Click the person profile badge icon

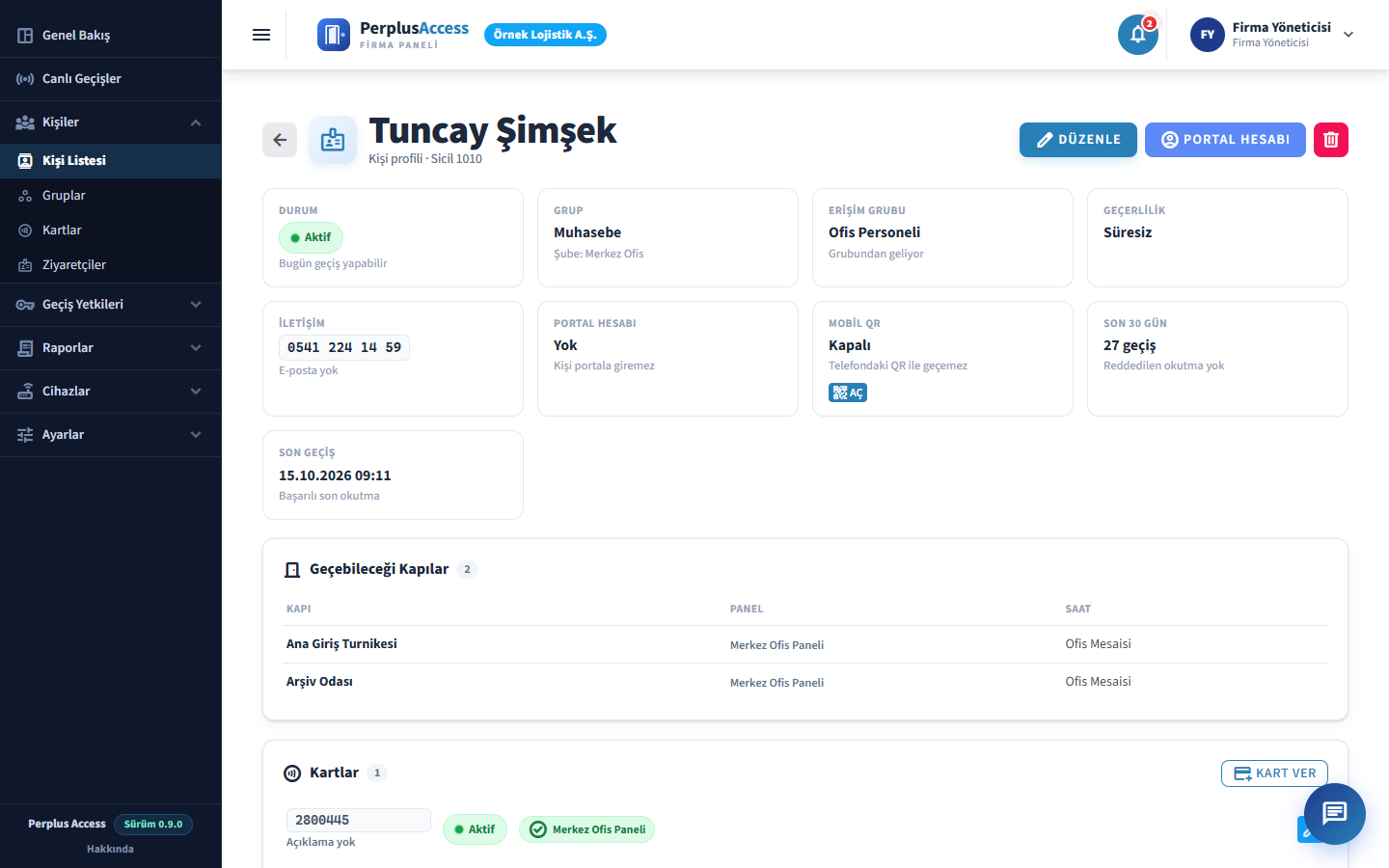[x=333, y=140]
